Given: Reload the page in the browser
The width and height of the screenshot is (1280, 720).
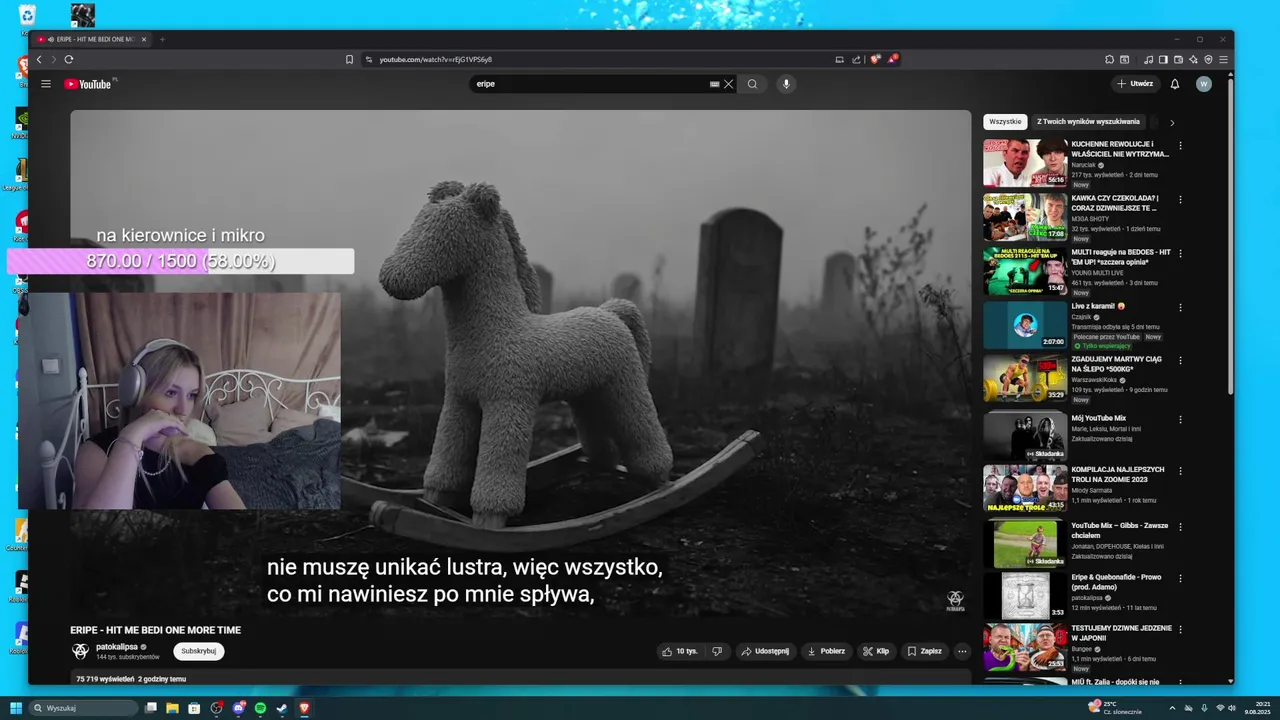Looking at the screenshot, I should pos(69,59).
